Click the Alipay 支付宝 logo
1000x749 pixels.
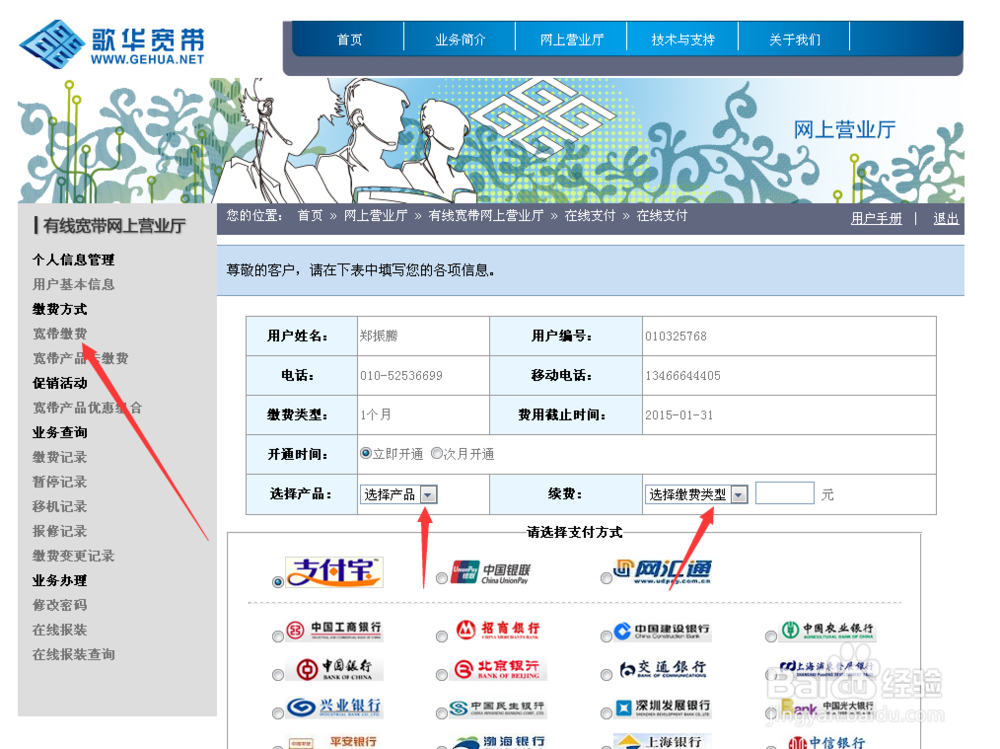pos(334,572)
